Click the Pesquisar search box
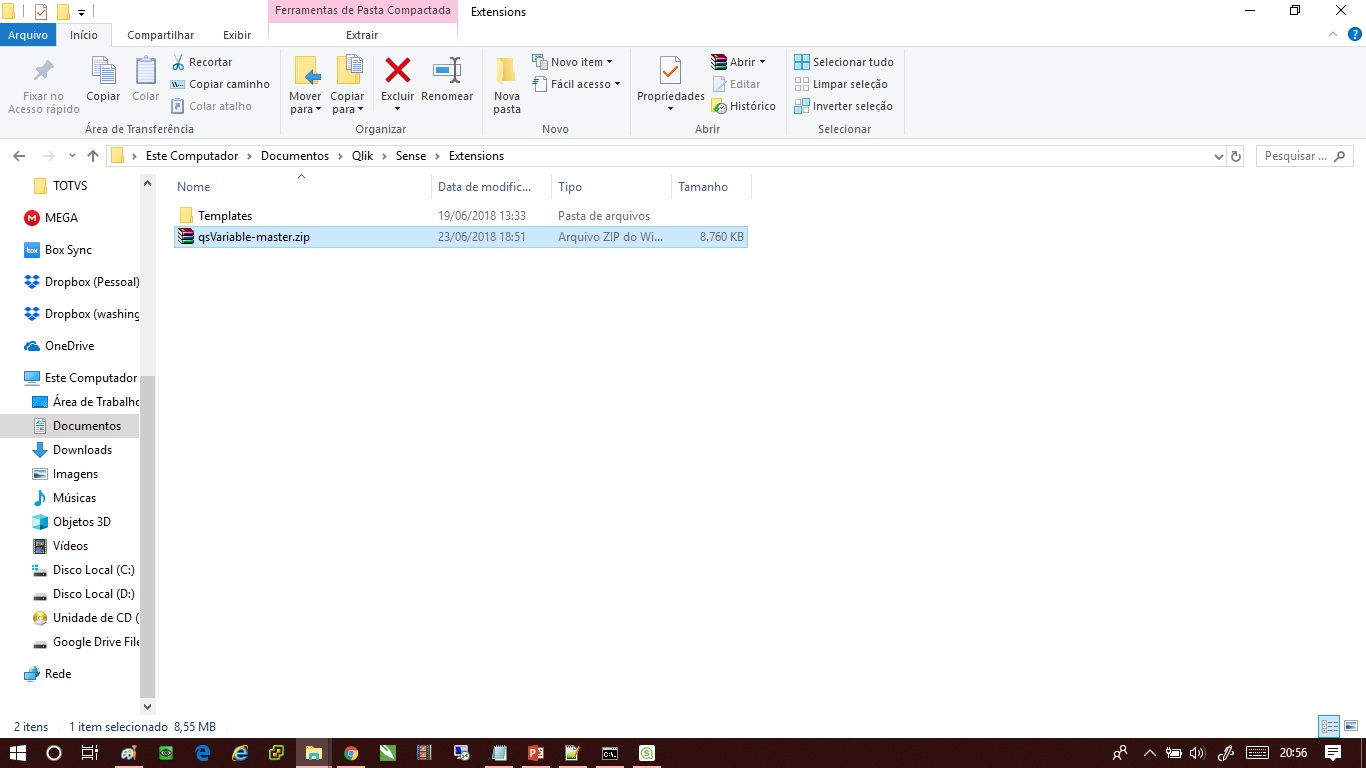The image size is (1366, 768). pos(1303,156)
